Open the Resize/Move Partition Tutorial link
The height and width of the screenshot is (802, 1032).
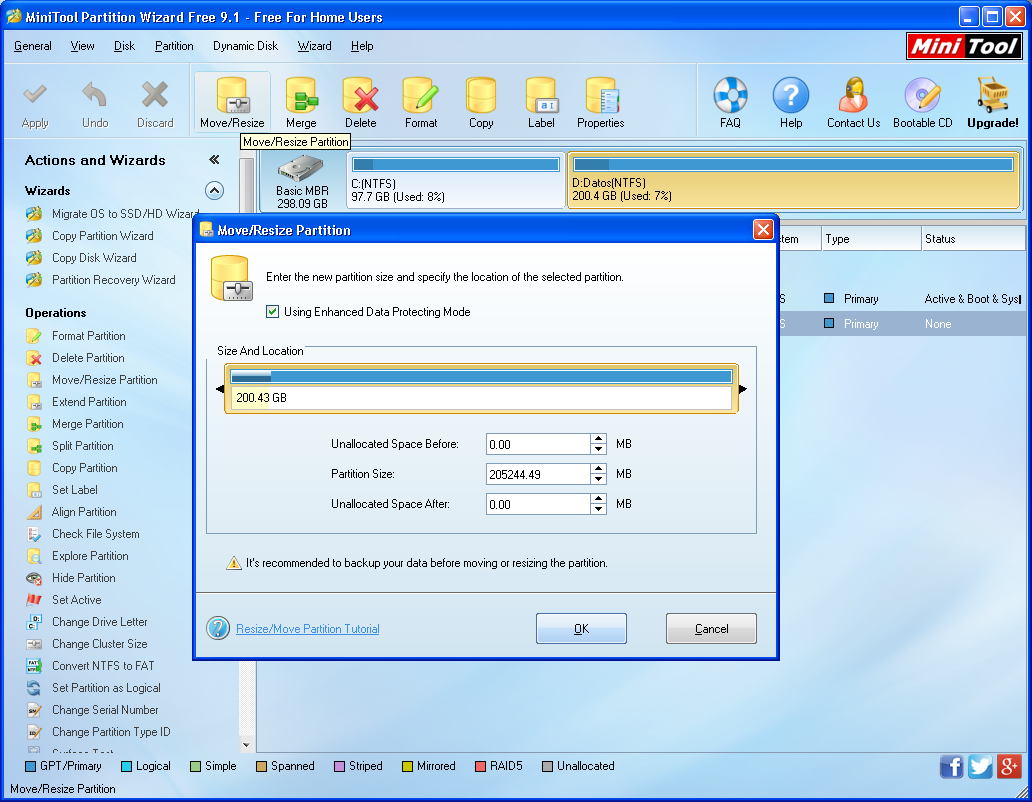[x=307, y=629]
